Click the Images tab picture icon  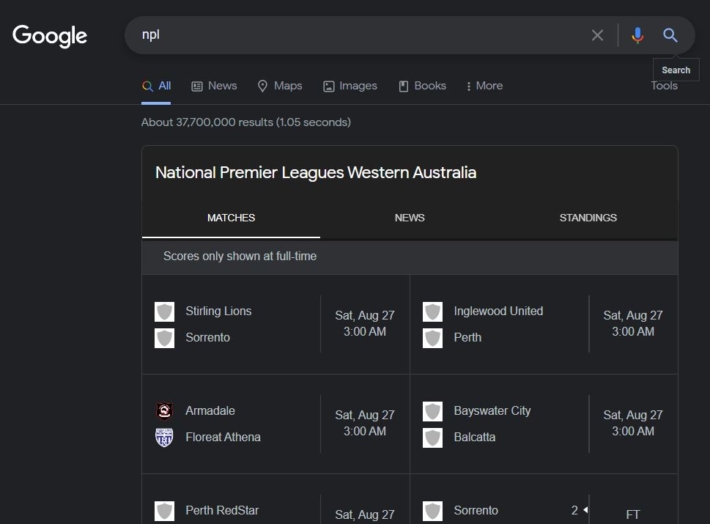tap(329, 87)
